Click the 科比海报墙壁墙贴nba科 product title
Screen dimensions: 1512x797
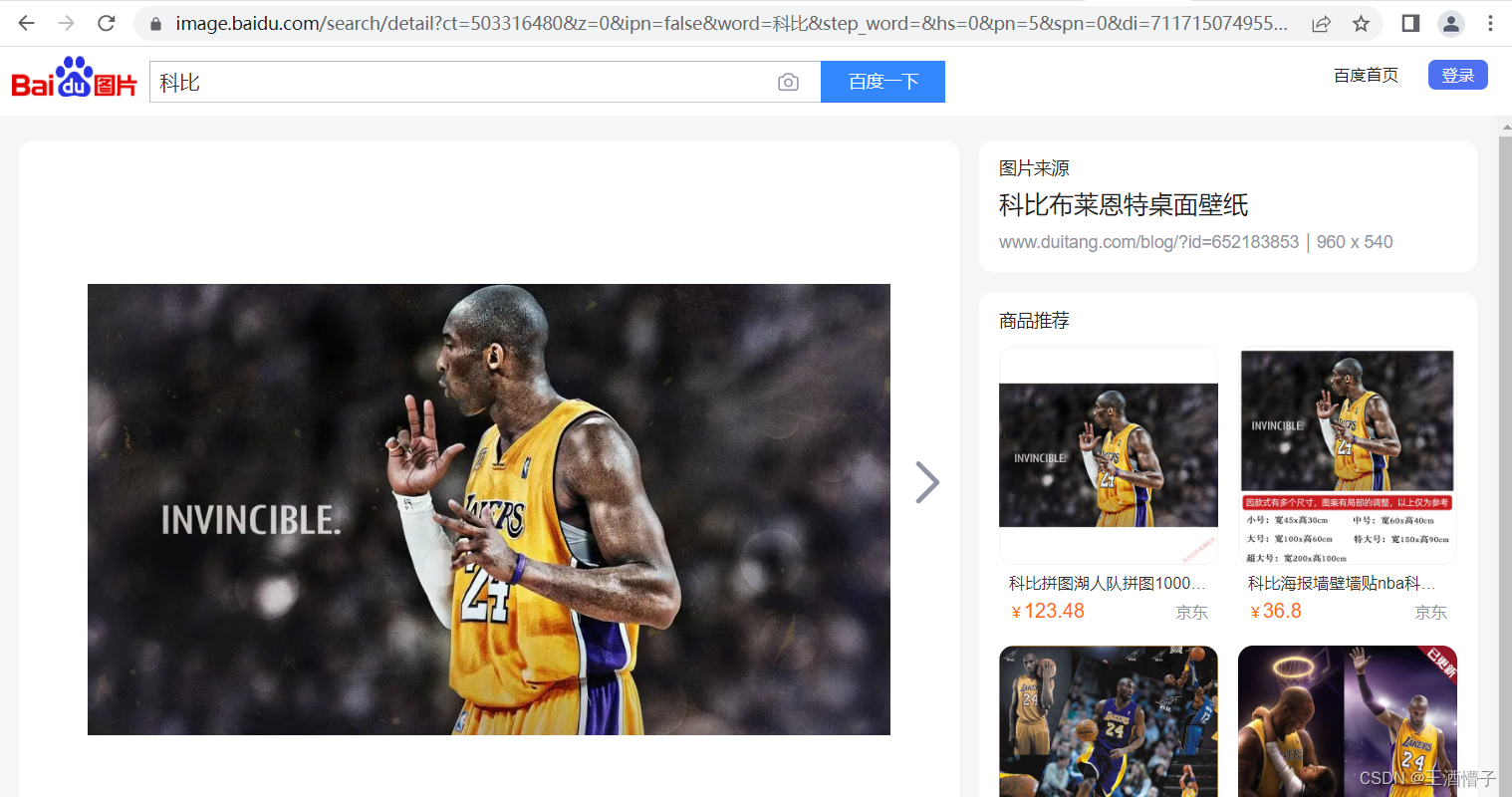1342,583
